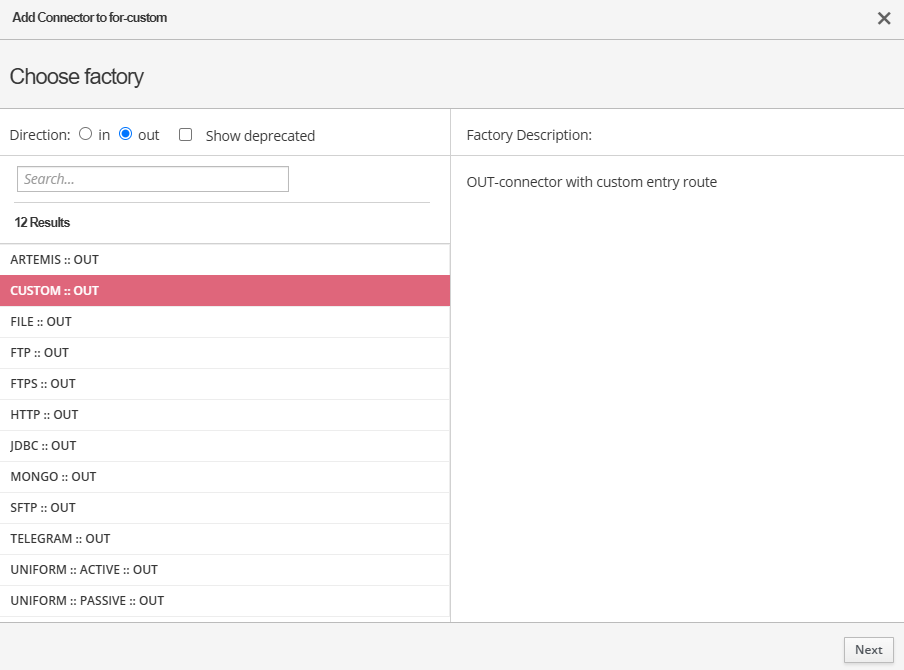Select JDBC :: OUT in results
Image resolution: width=904 pixels, height=670 pixels.
(43, 446)
